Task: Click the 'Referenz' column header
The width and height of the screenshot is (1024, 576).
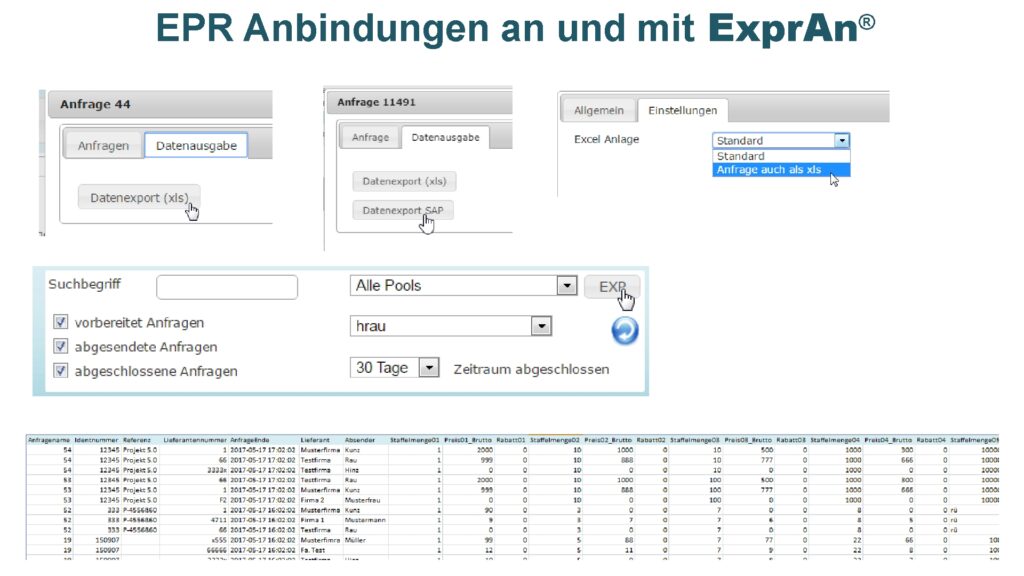Action: (x=137, y=440)
